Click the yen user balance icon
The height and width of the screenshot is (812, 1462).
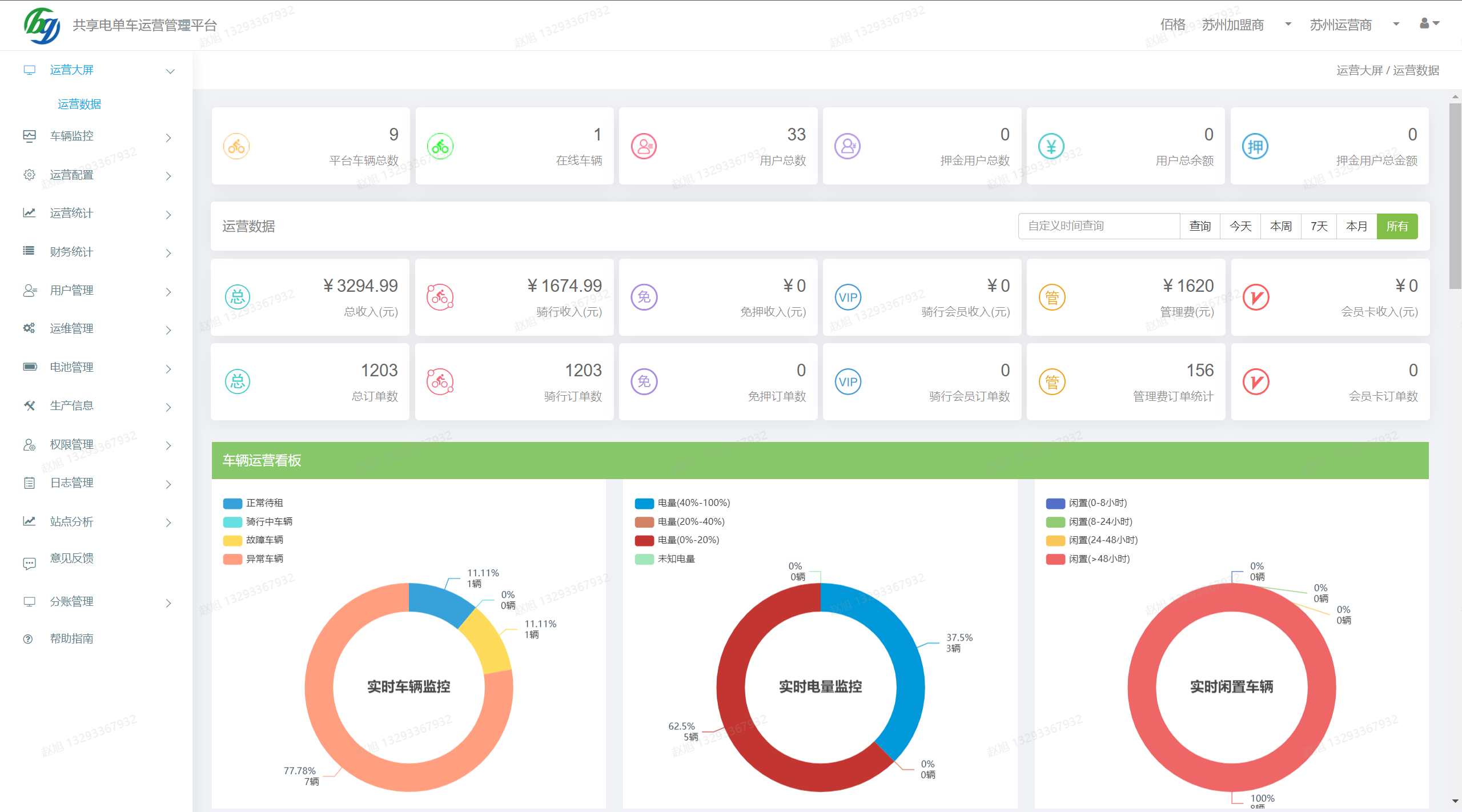tap(1051, 147)
